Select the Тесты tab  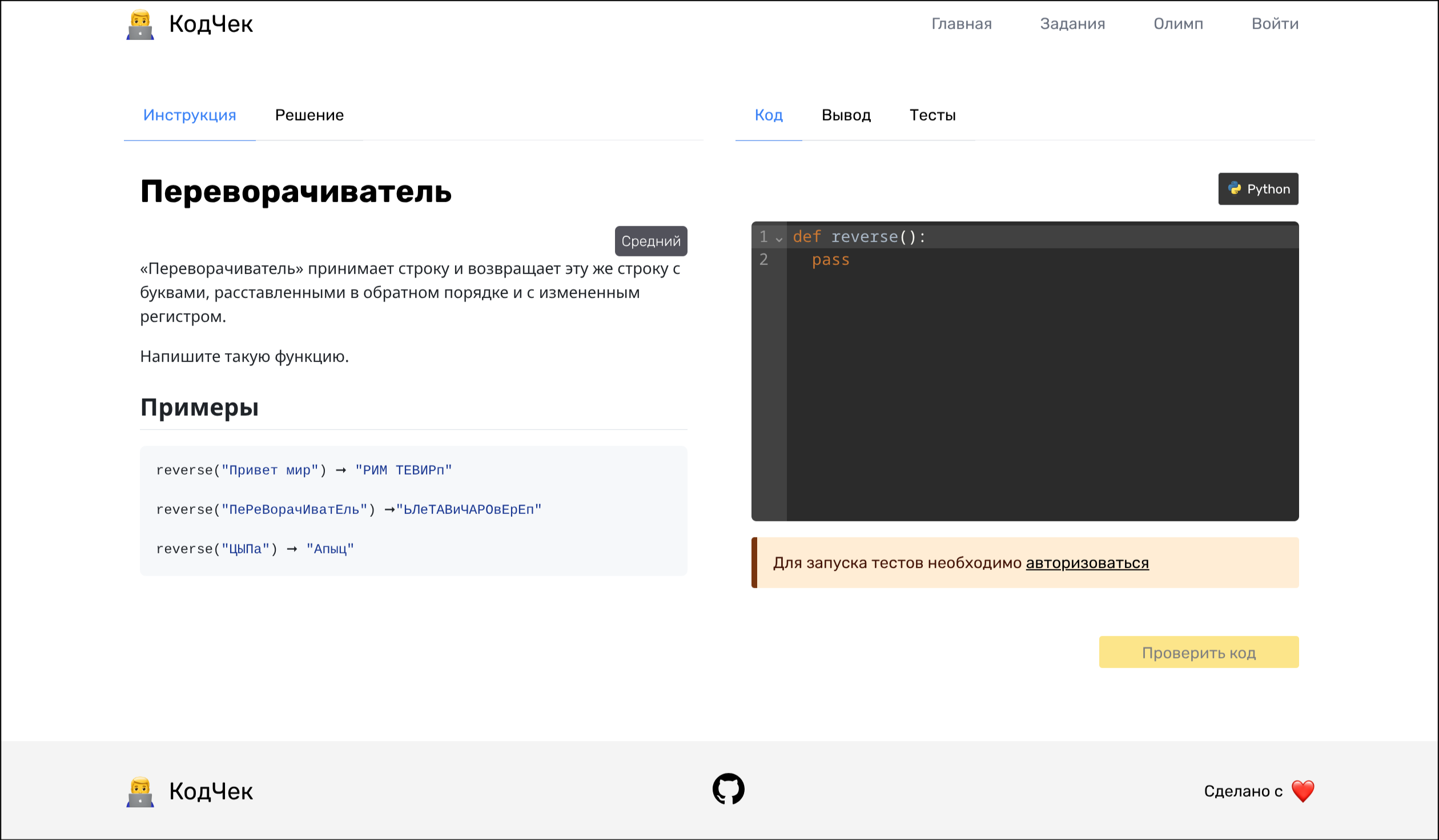[x=932, y=115]
